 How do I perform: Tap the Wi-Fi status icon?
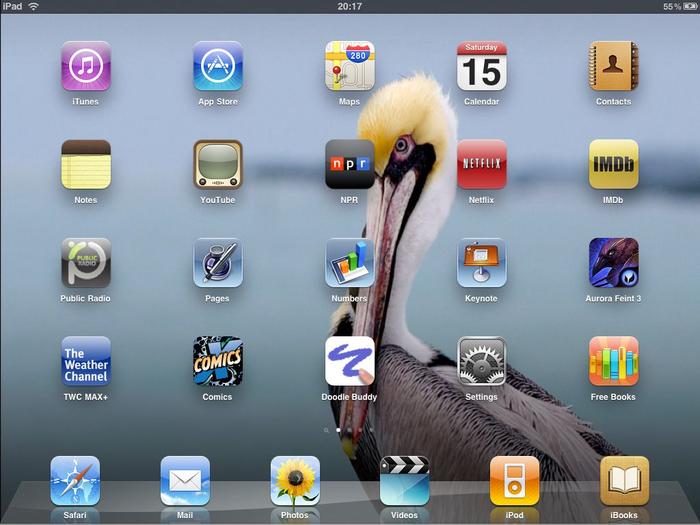(33, 6)
